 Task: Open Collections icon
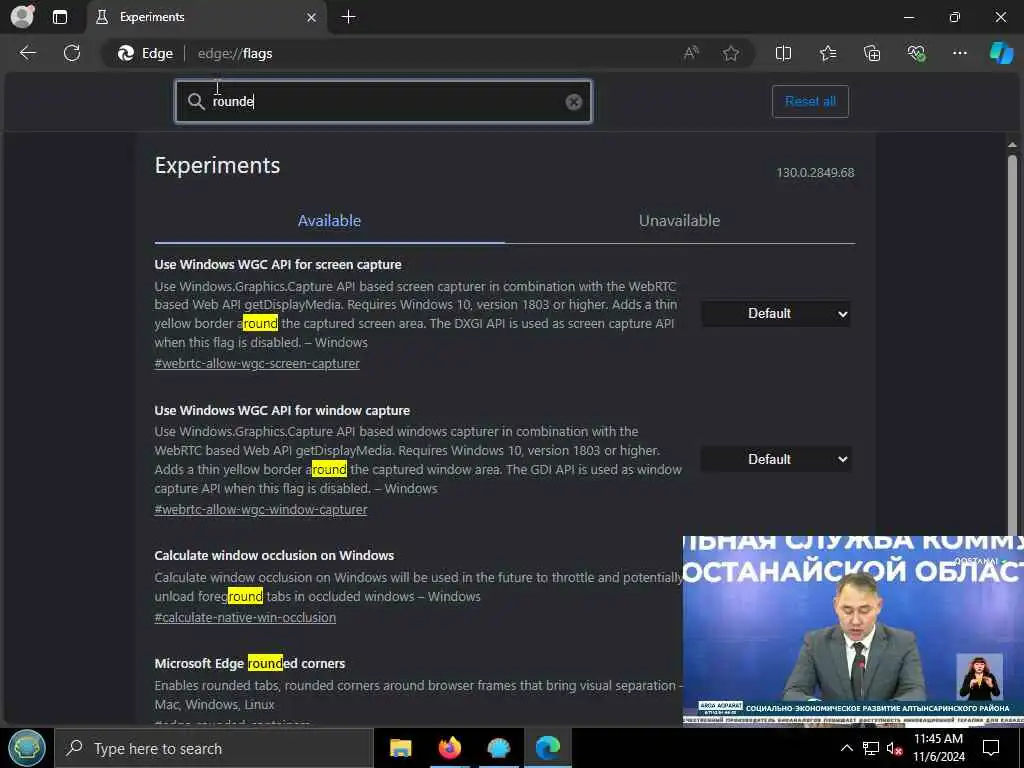(x=872, y=53)
